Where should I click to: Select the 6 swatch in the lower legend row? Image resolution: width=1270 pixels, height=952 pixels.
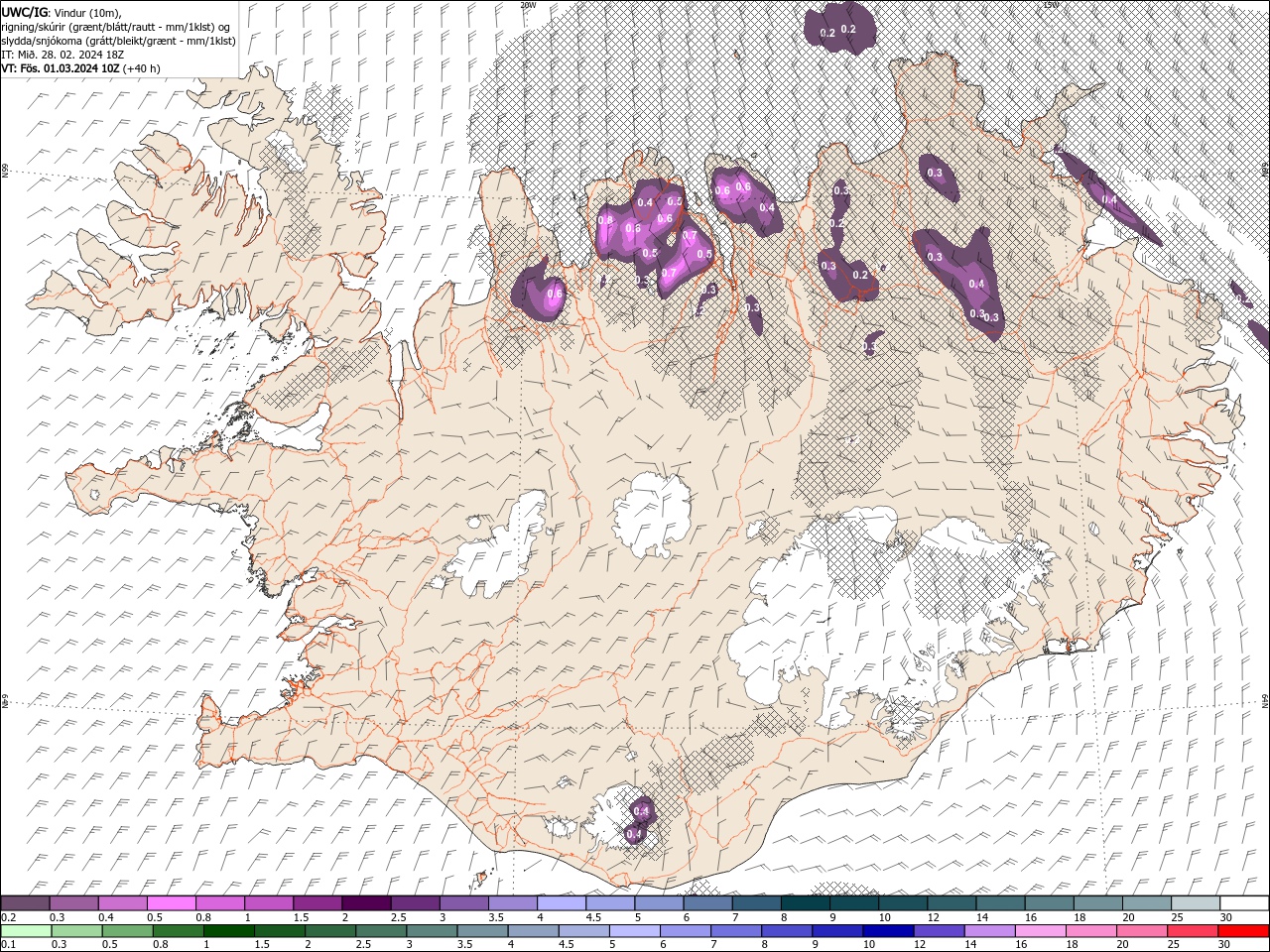click(686, 931)
